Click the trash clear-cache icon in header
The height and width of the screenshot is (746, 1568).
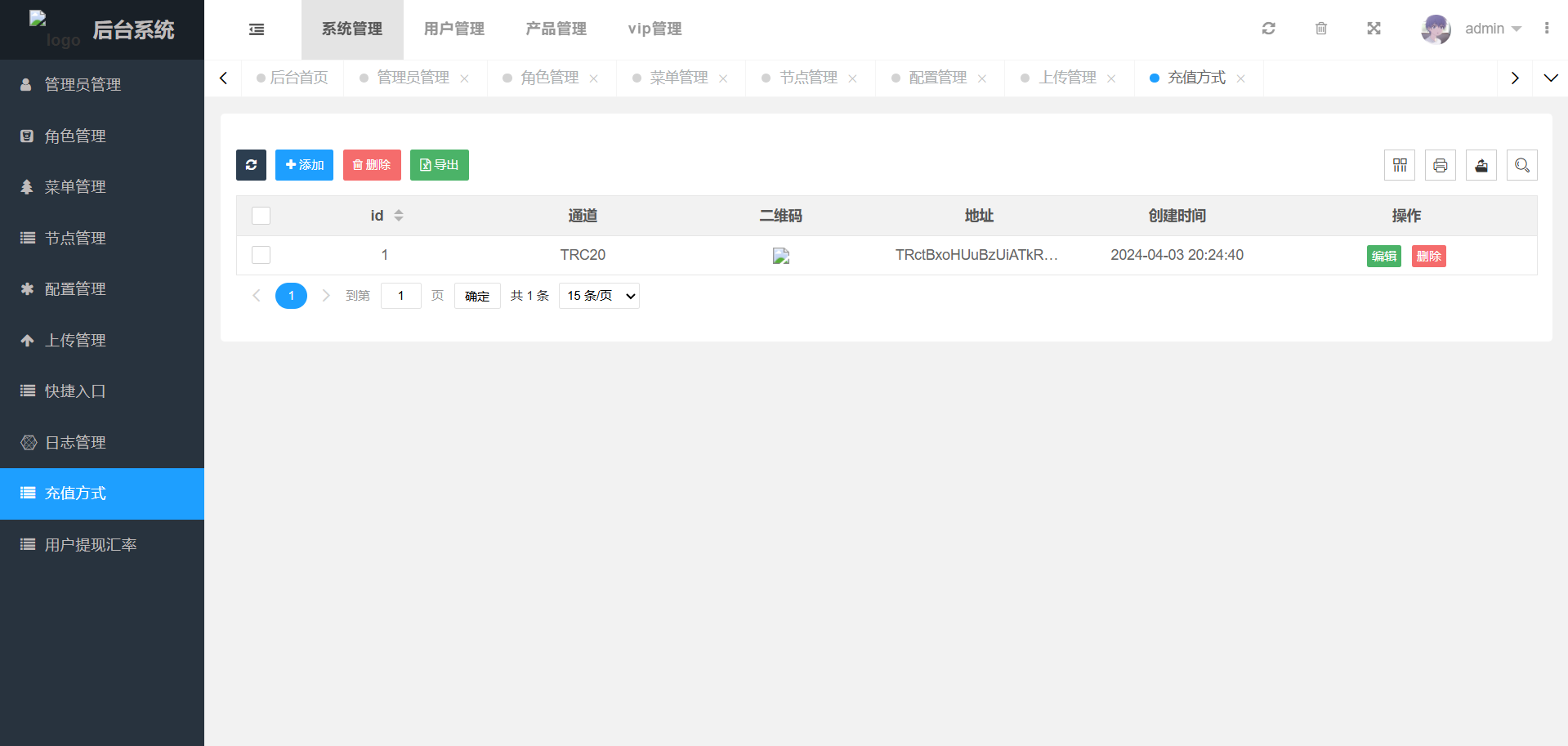click(1320, 29)
